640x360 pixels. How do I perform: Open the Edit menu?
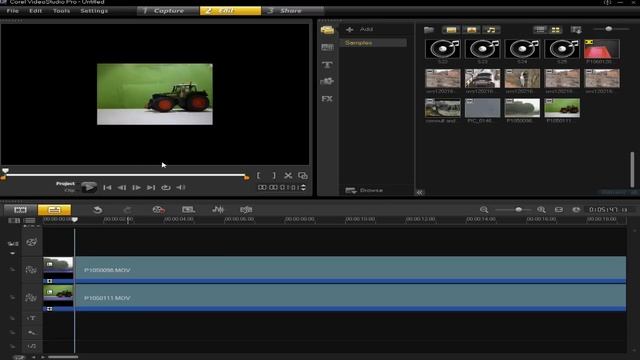pyautogui.click(x=36, y=11)
